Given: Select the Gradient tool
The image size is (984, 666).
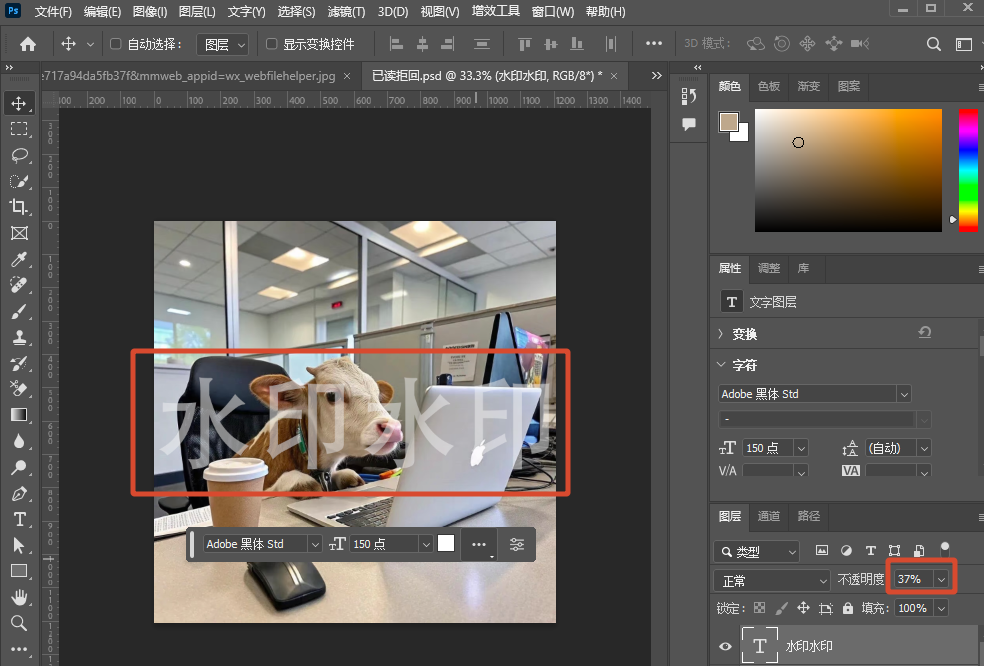Looking at the screenshot, I should 19,415.
